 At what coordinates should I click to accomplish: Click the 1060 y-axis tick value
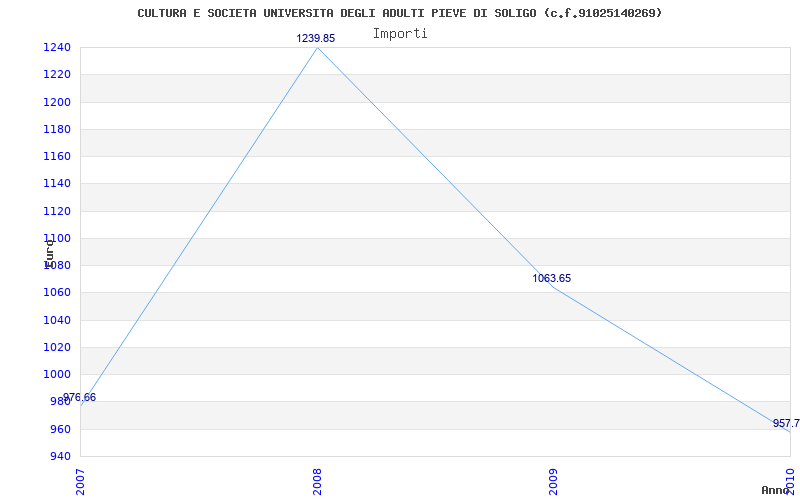pos(57,292)
